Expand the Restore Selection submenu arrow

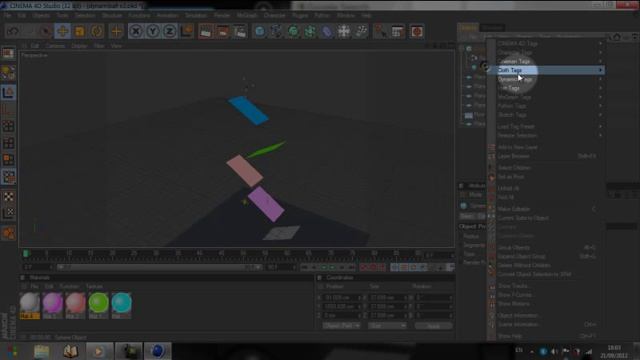tap(600, 135)
